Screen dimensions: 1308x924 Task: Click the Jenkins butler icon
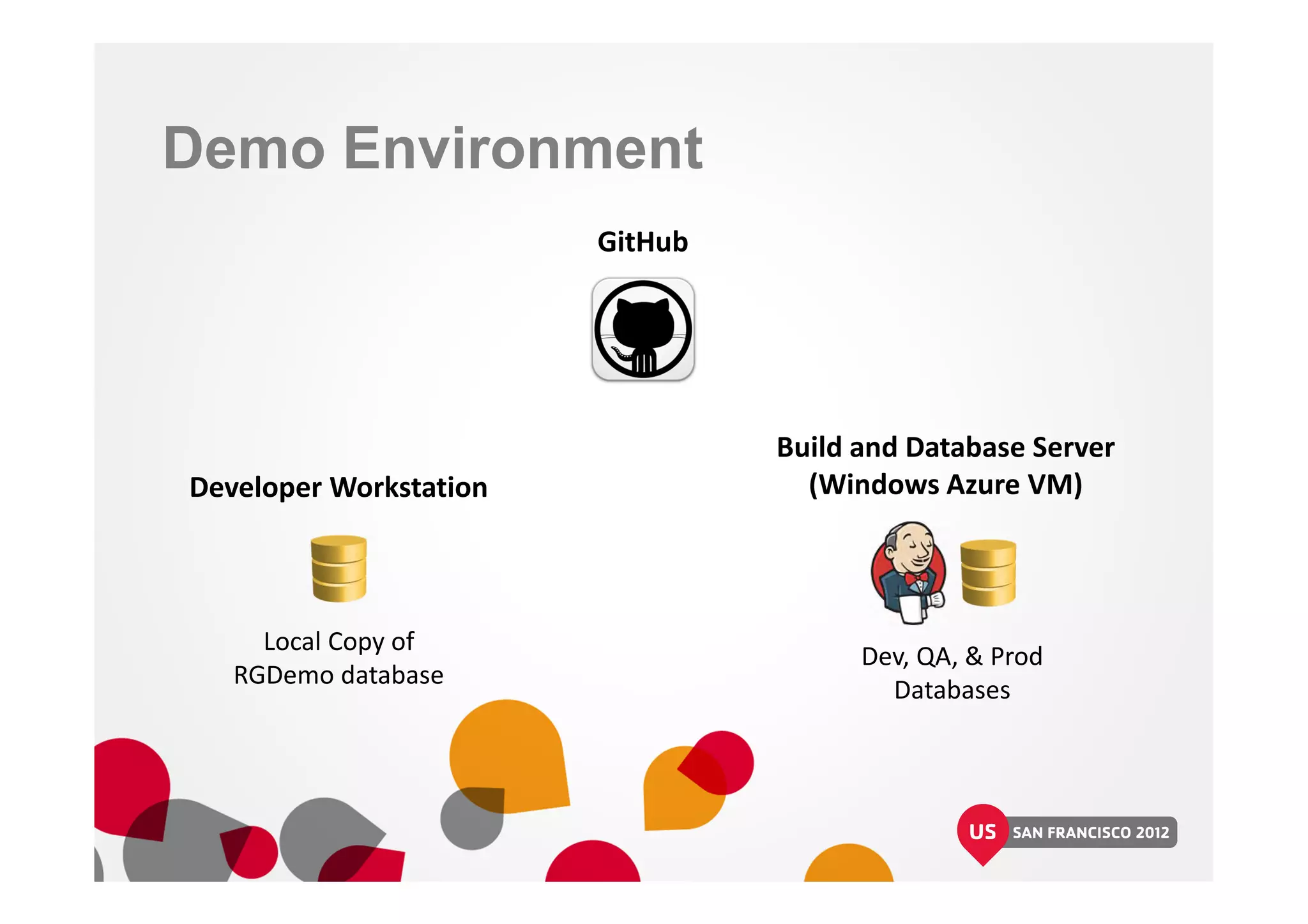[909, 573]
